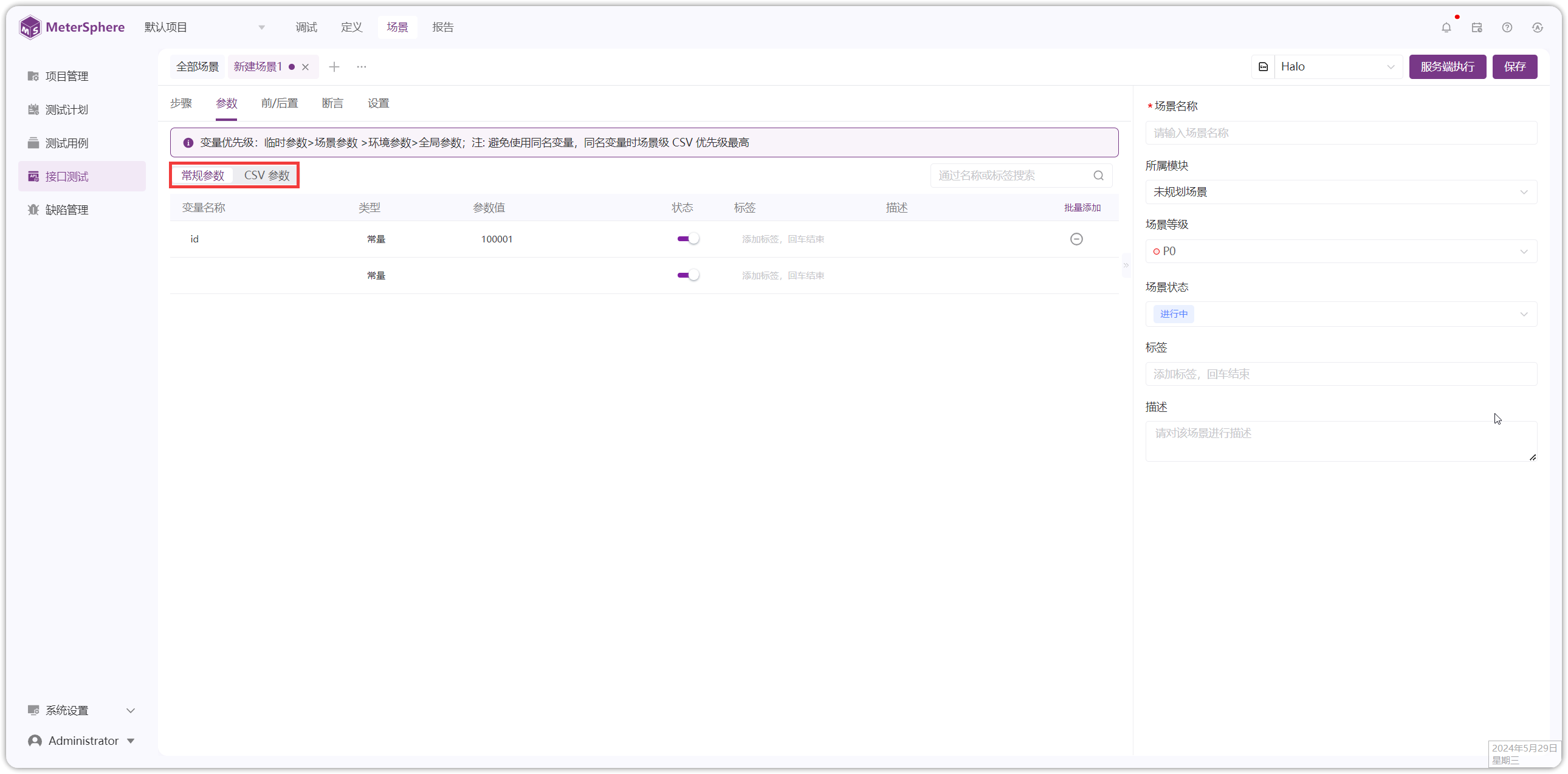The image size is (1568, 774).
Task: Open the 场景状态 进行中 dropdown
Action: coord(1341,314)
